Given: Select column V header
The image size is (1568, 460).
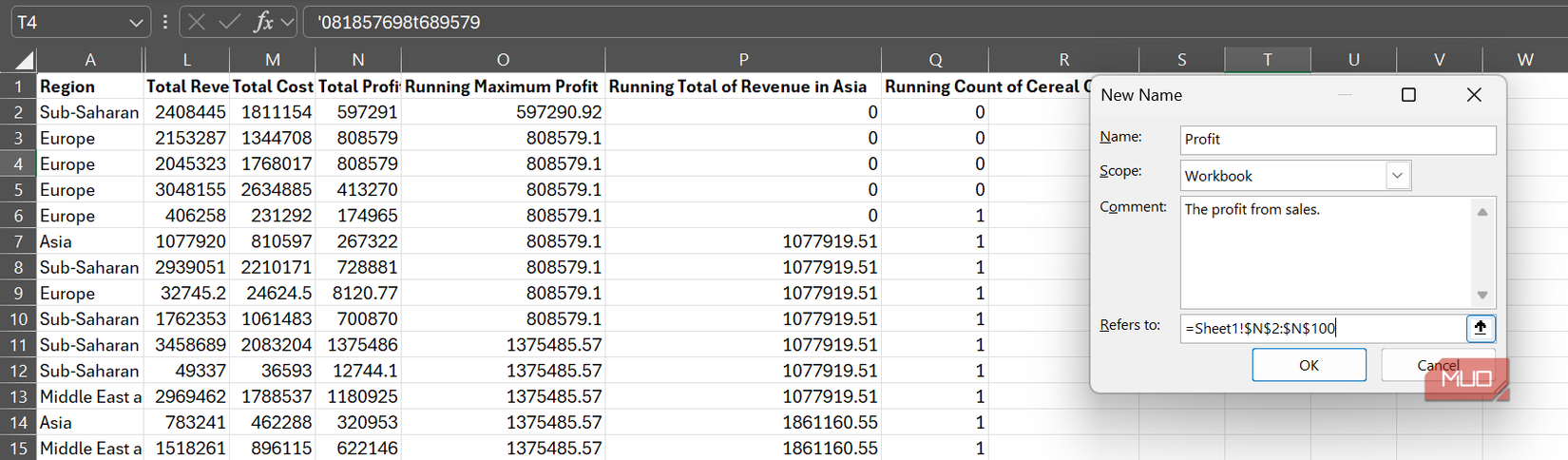Looking at the screenshot, I should (x=1440, y=60).
